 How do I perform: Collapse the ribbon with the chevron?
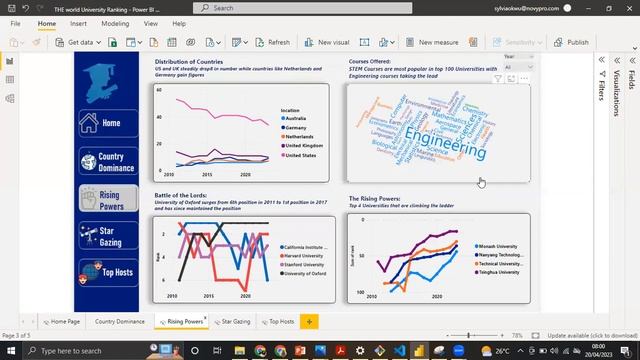coord(635,49)
